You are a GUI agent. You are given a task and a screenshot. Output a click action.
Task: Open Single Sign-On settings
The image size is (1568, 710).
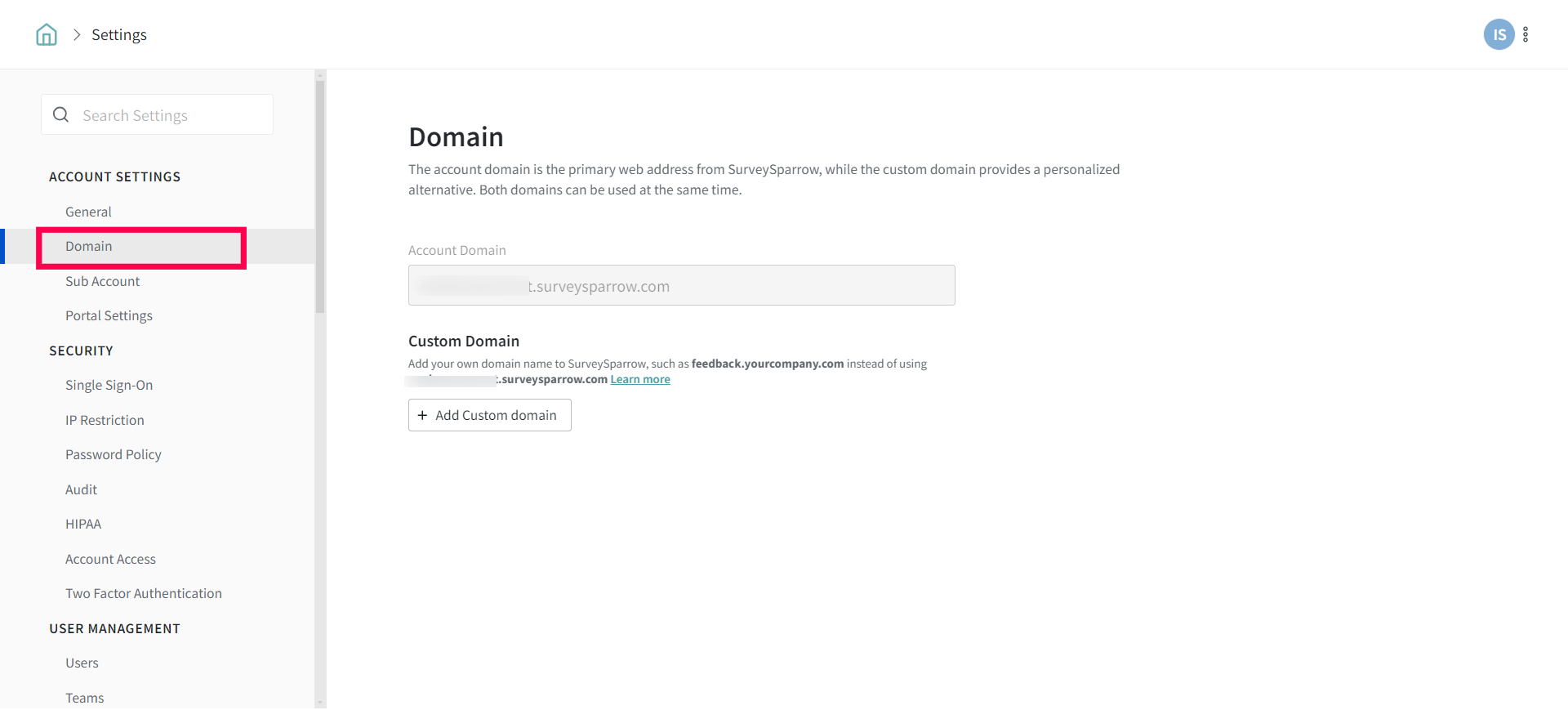(x=109, y=385)
